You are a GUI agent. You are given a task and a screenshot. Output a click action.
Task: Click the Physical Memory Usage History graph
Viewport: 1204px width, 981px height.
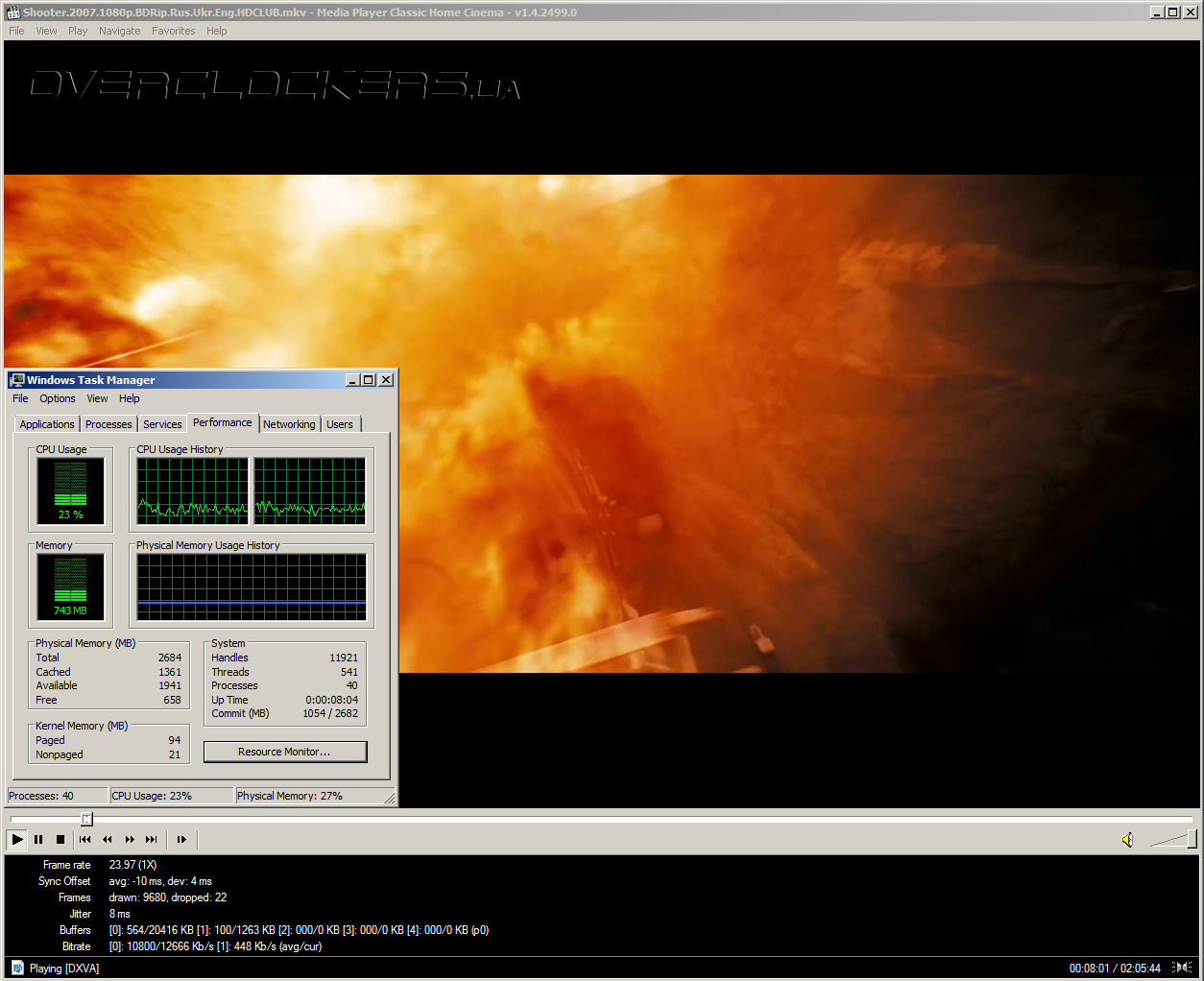pyautogui.click(x=252, y=586)
